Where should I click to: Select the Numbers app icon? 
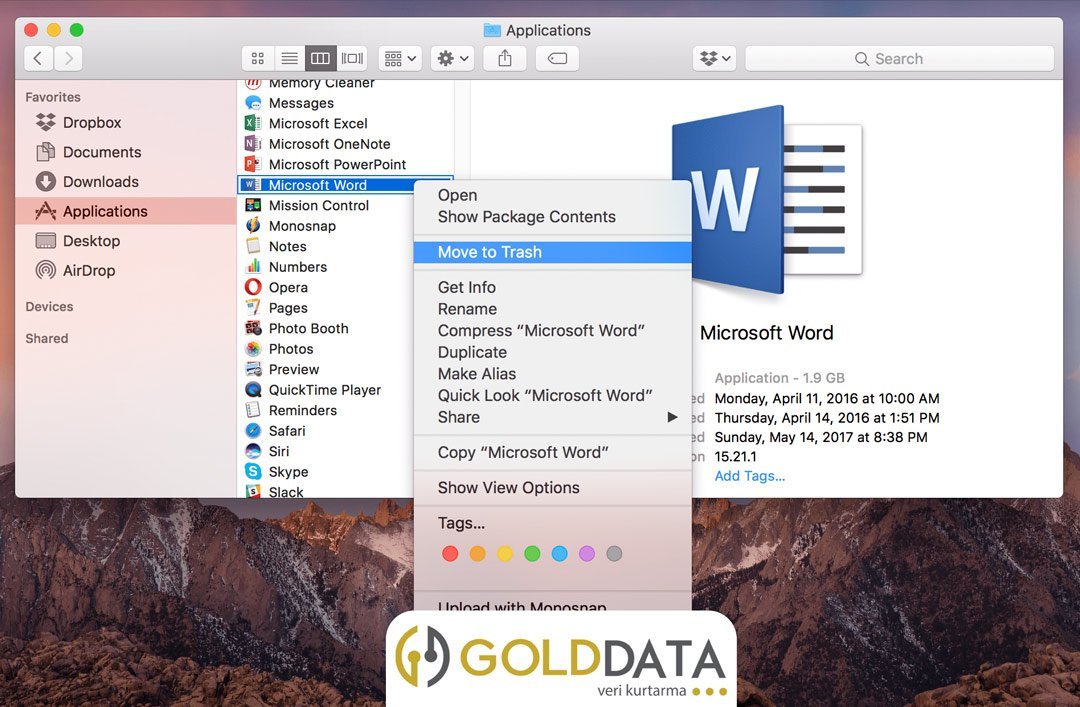point(253,267)
